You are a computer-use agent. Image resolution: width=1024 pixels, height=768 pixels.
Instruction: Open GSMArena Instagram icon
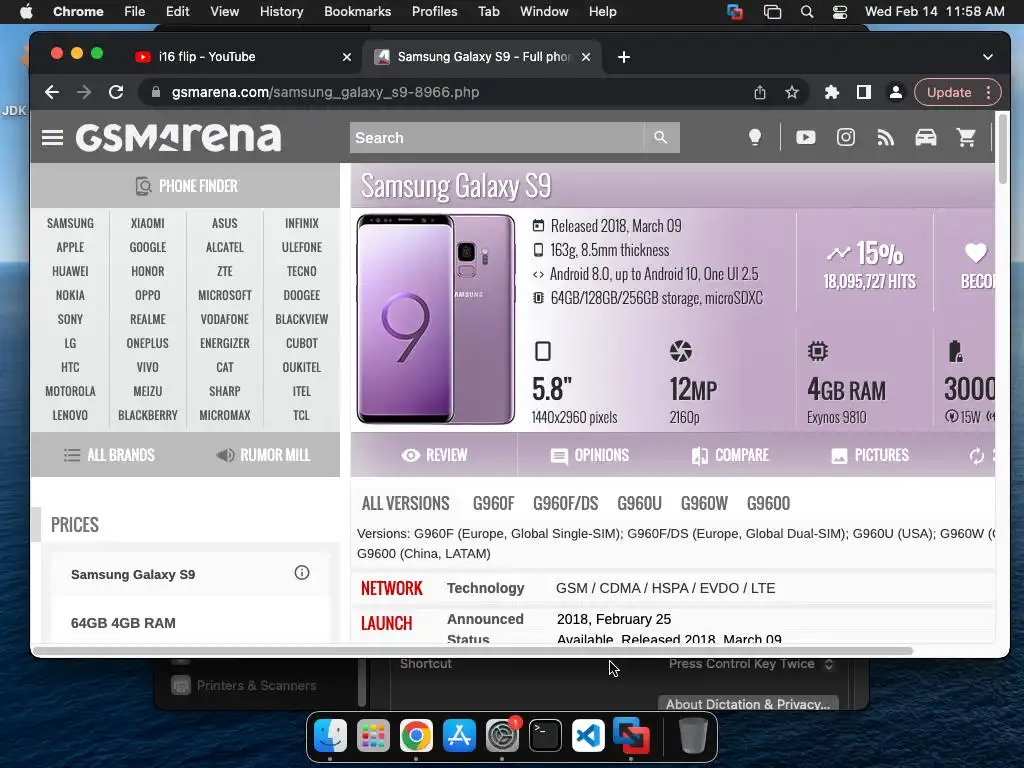[x=846, y=137]
